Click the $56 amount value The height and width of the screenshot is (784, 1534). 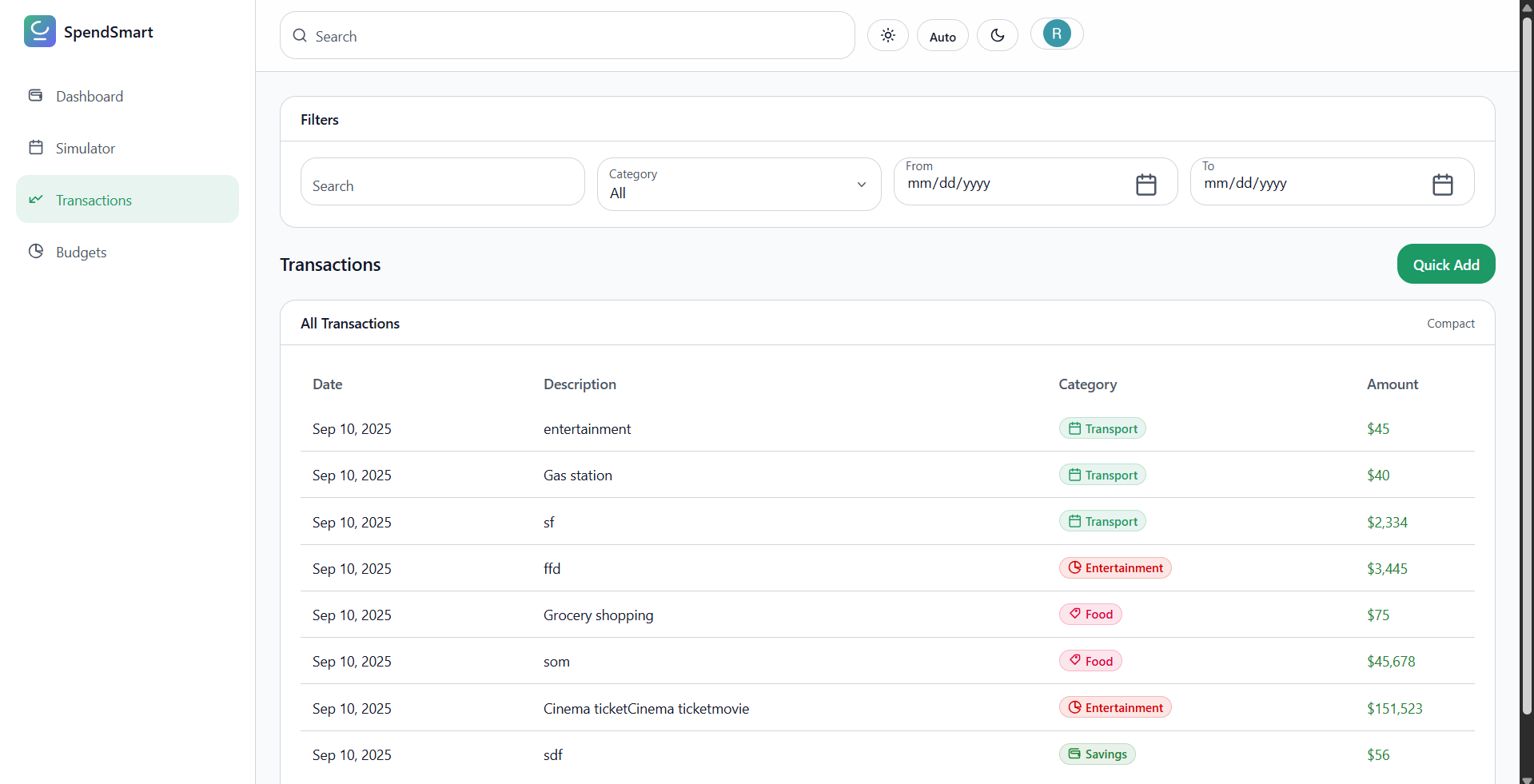[1377, 755]
